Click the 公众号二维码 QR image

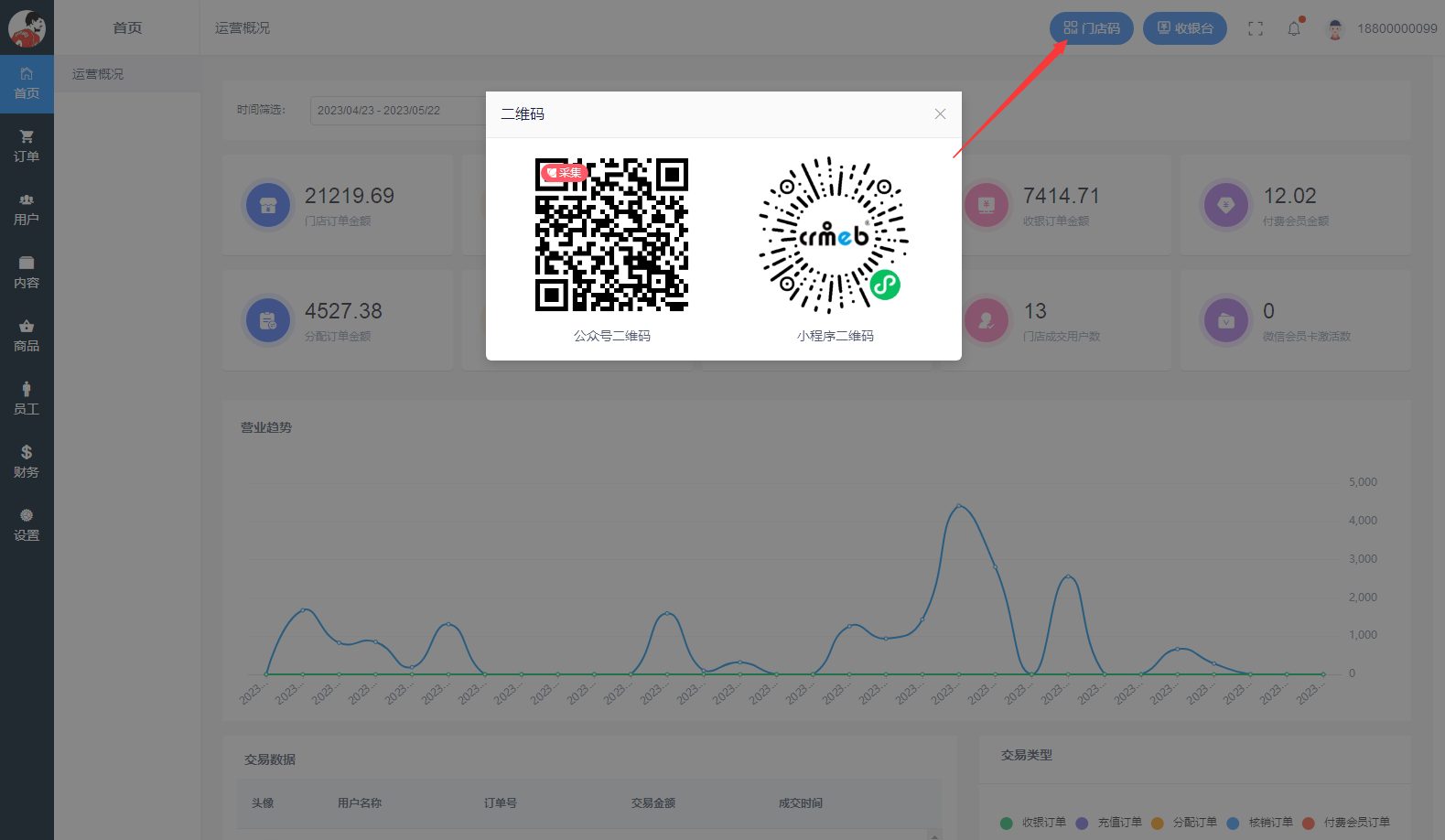pos(611,234)
